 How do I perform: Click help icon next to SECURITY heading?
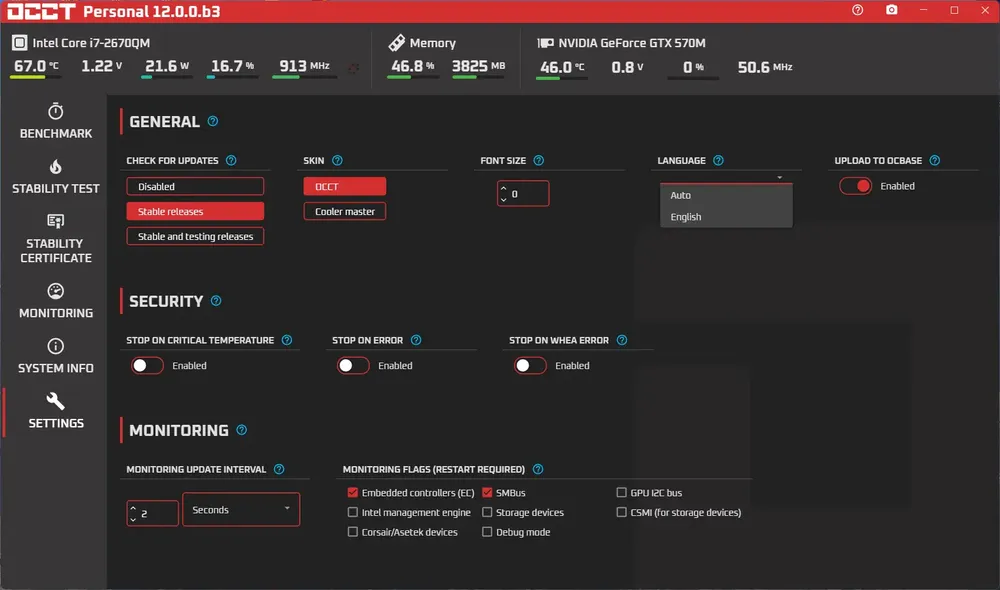click(x=216, y=300)
